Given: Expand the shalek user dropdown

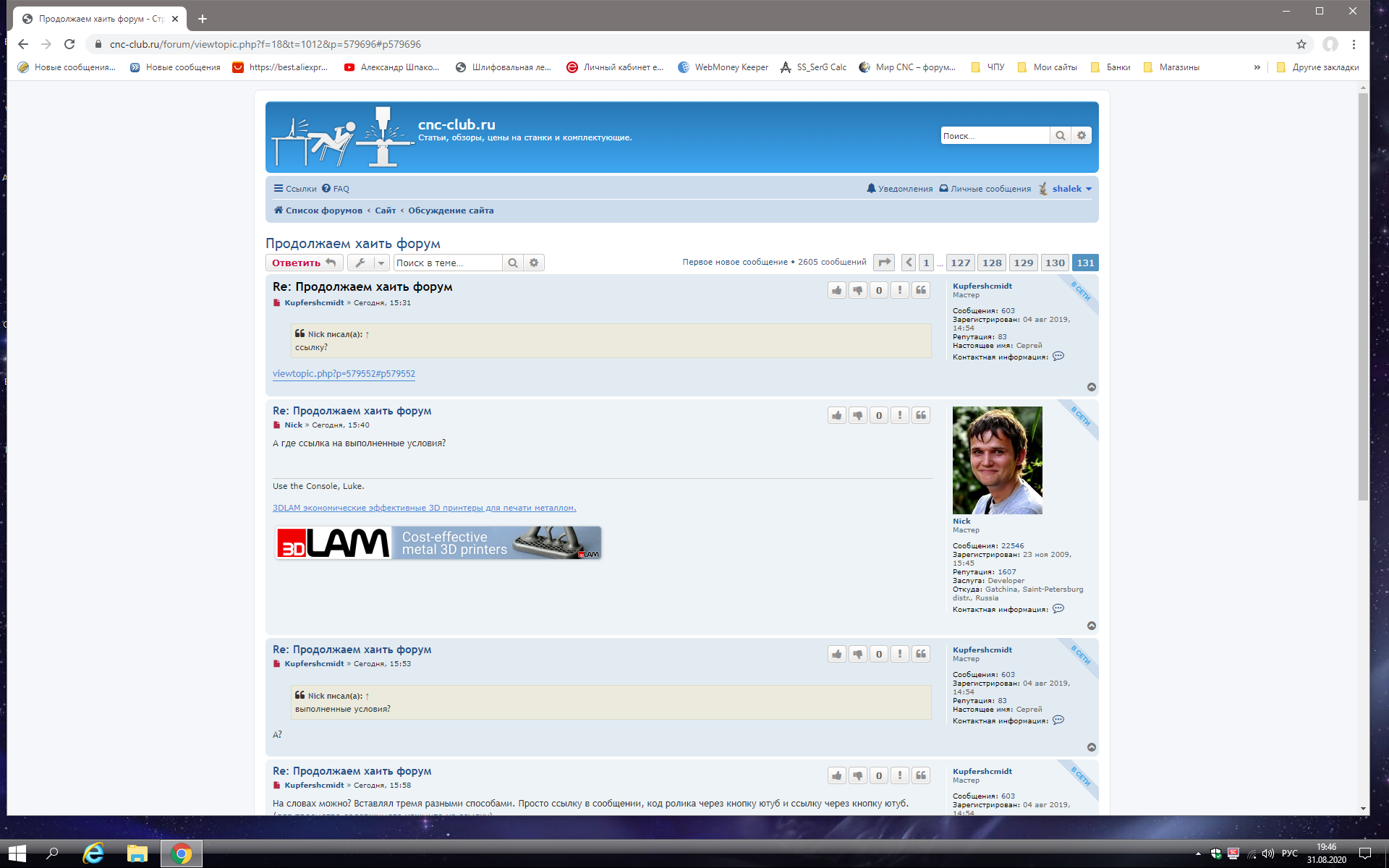Looking at the screenshot, I should pos(1071,189).
